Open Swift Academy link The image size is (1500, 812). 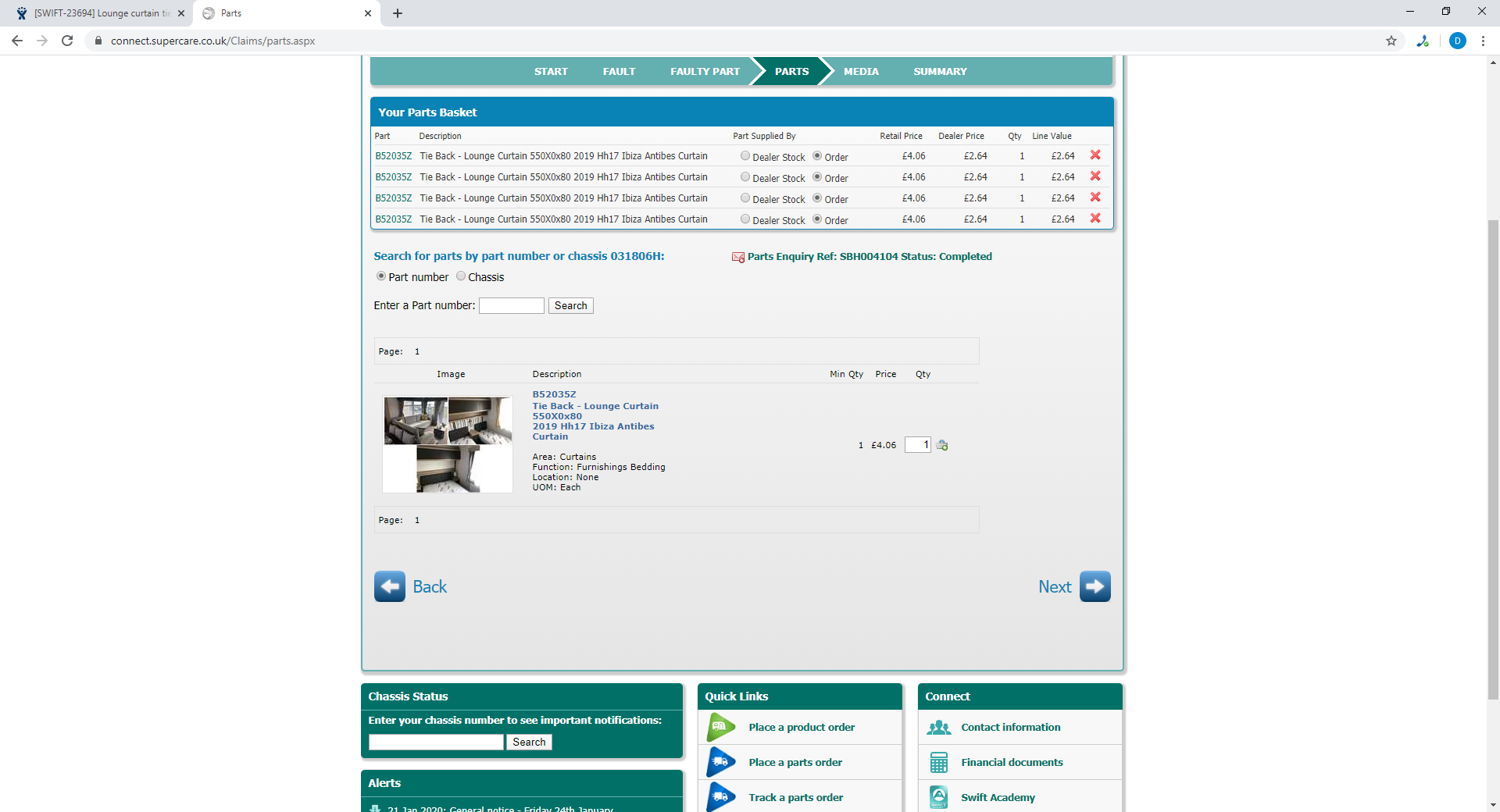coord(998,797)
